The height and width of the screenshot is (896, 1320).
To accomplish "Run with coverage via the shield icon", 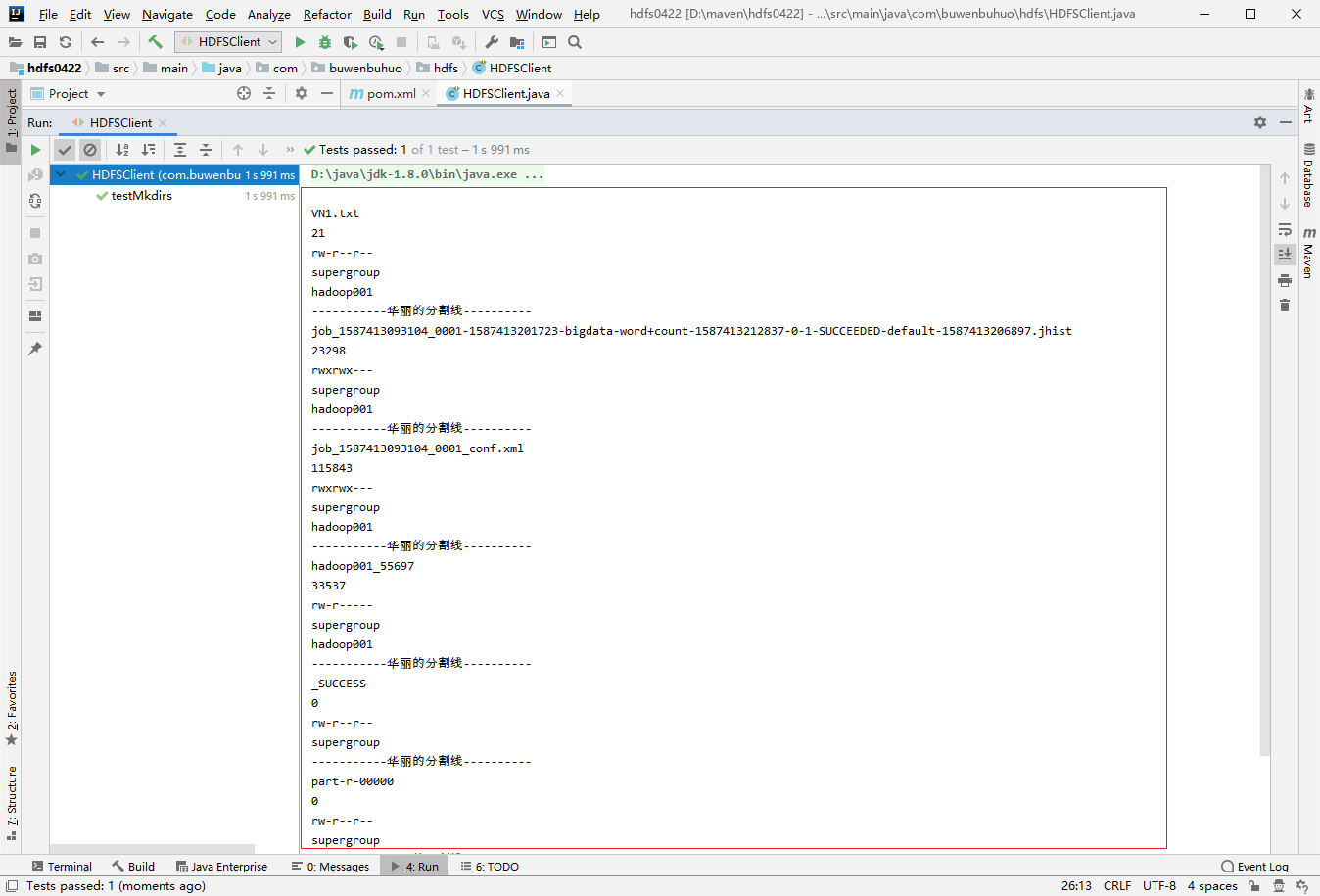I will [x=350, y=42].
